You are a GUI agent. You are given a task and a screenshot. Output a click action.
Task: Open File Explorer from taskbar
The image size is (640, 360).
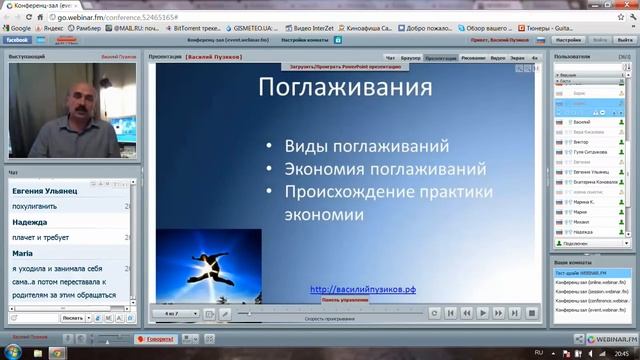click(38, 353)
